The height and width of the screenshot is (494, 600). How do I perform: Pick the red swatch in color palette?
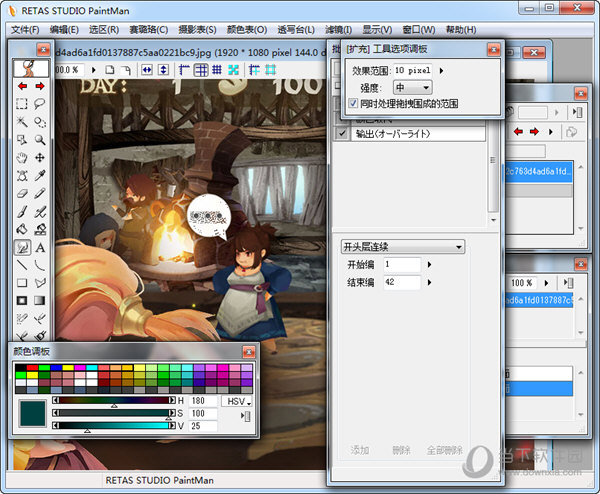pyautogui.click(x=33, y=368)
